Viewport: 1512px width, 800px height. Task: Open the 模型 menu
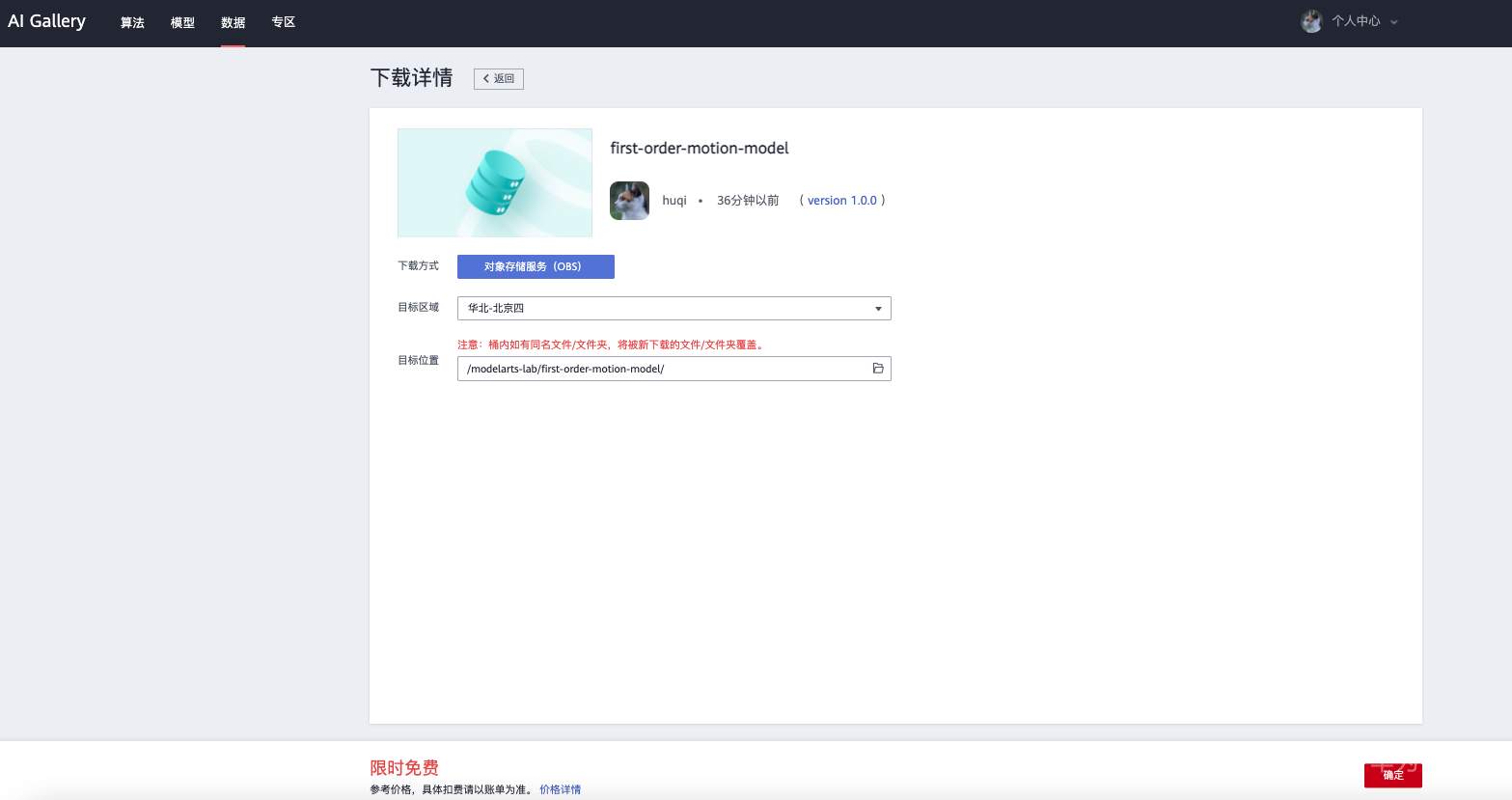coord(182,22)
